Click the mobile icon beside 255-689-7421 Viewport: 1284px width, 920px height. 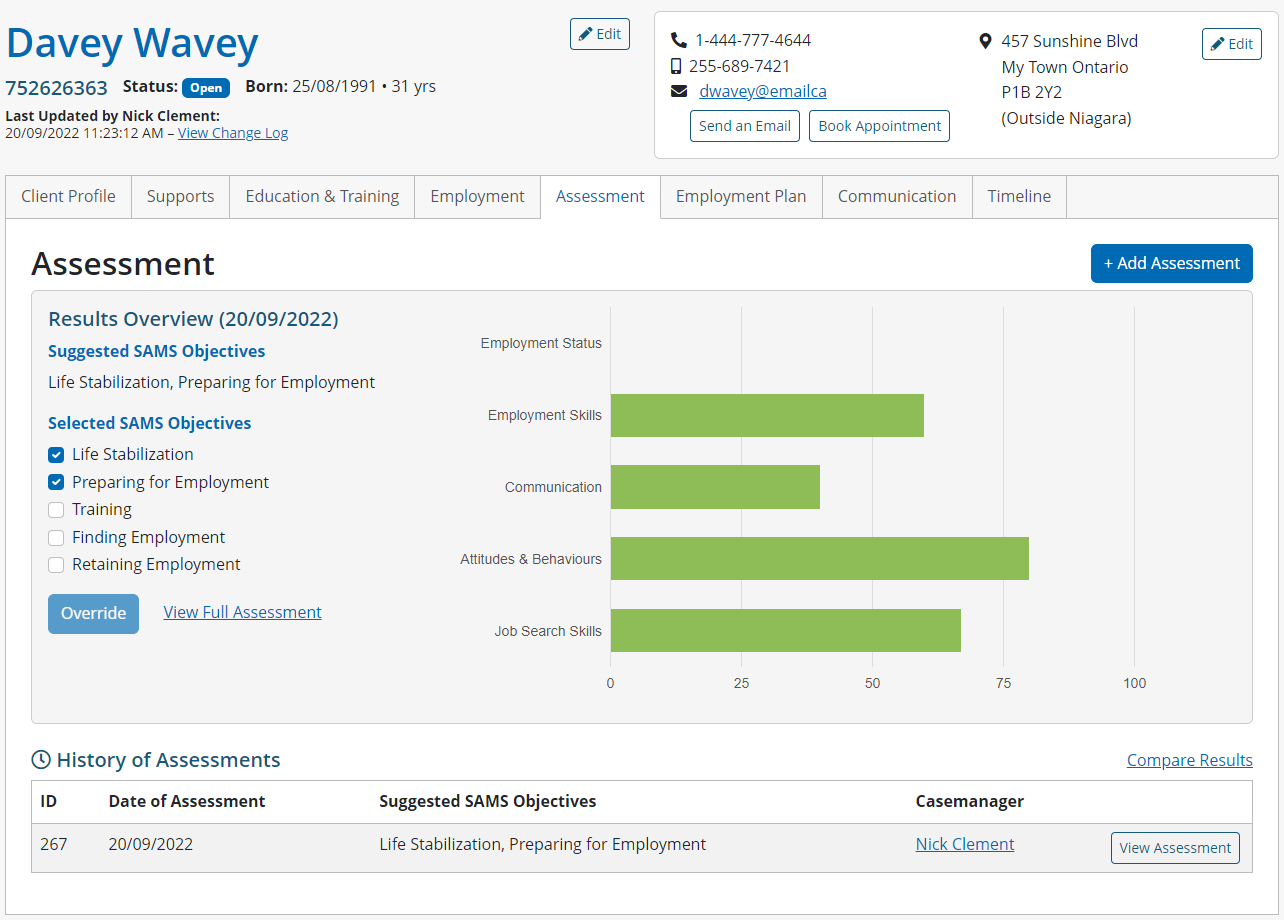[x=677, y=66]
